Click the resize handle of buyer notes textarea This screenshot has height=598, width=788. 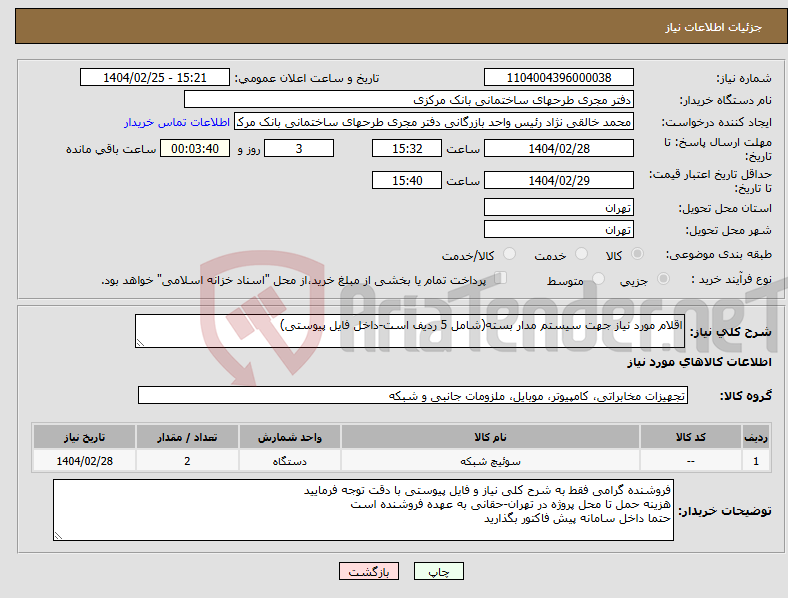tap(58, 536)
